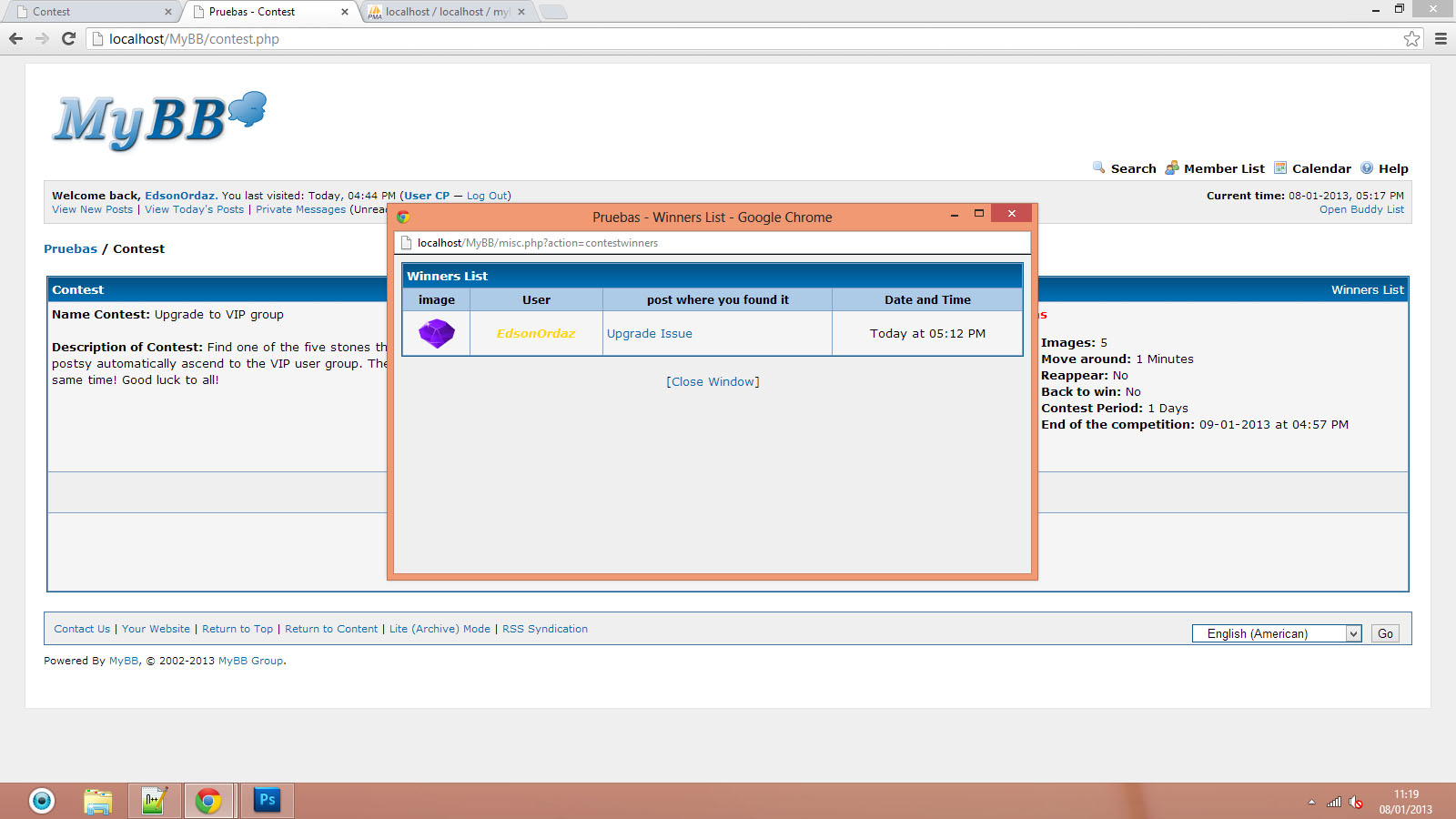
Task: Open Chrome menu hamburger icon
Action: (x=1441, y=38)
